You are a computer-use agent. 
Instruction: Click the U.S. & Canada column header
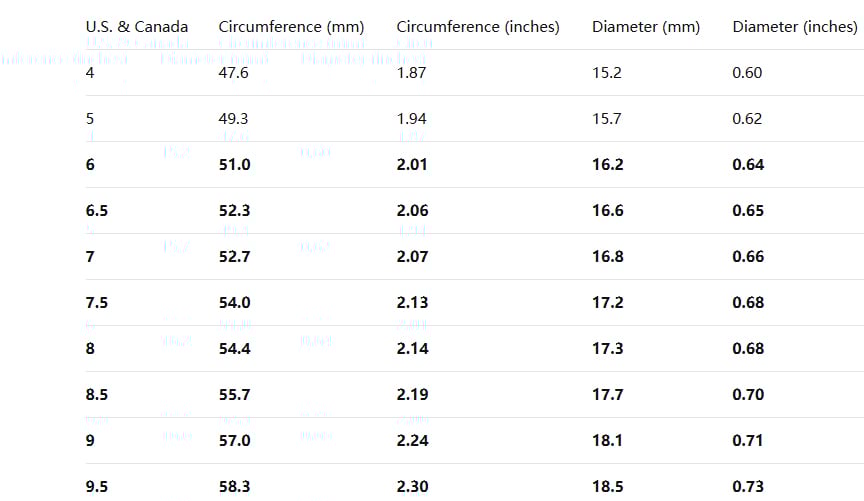(137, 27)
